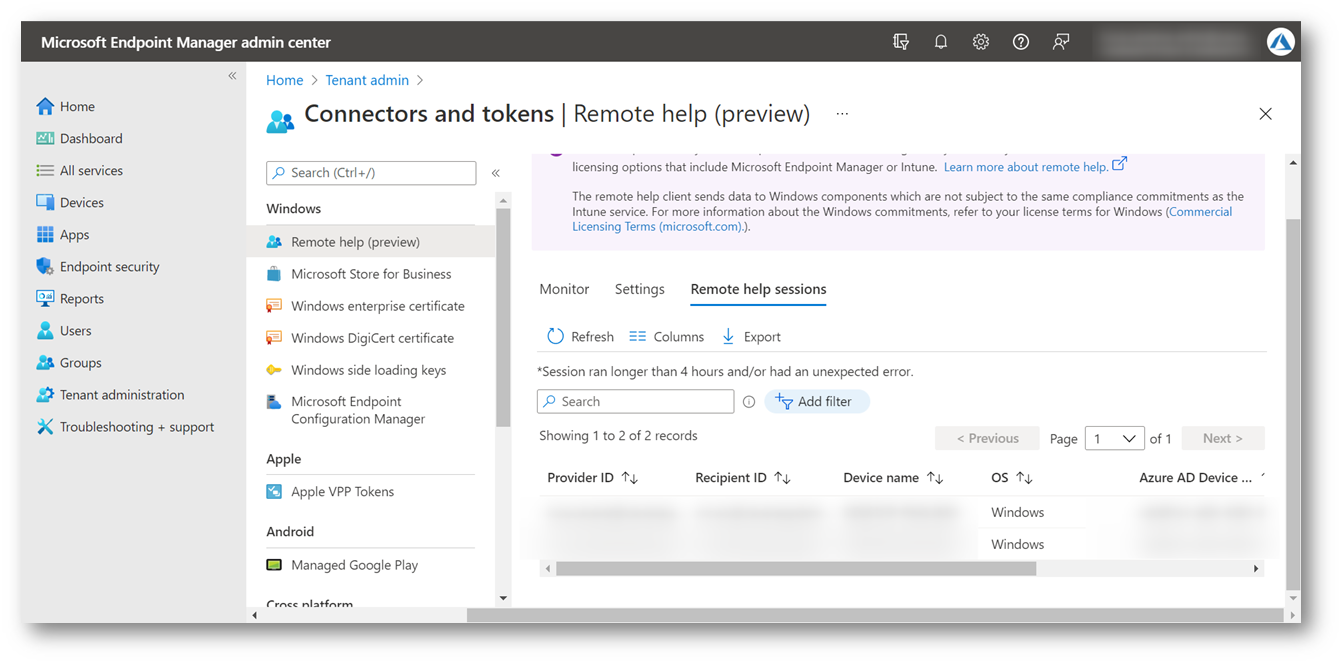This screenshot has width=1343, height=665.
Task: Select Remote help (preview) menu item
Action: click(x=371, y=242)
